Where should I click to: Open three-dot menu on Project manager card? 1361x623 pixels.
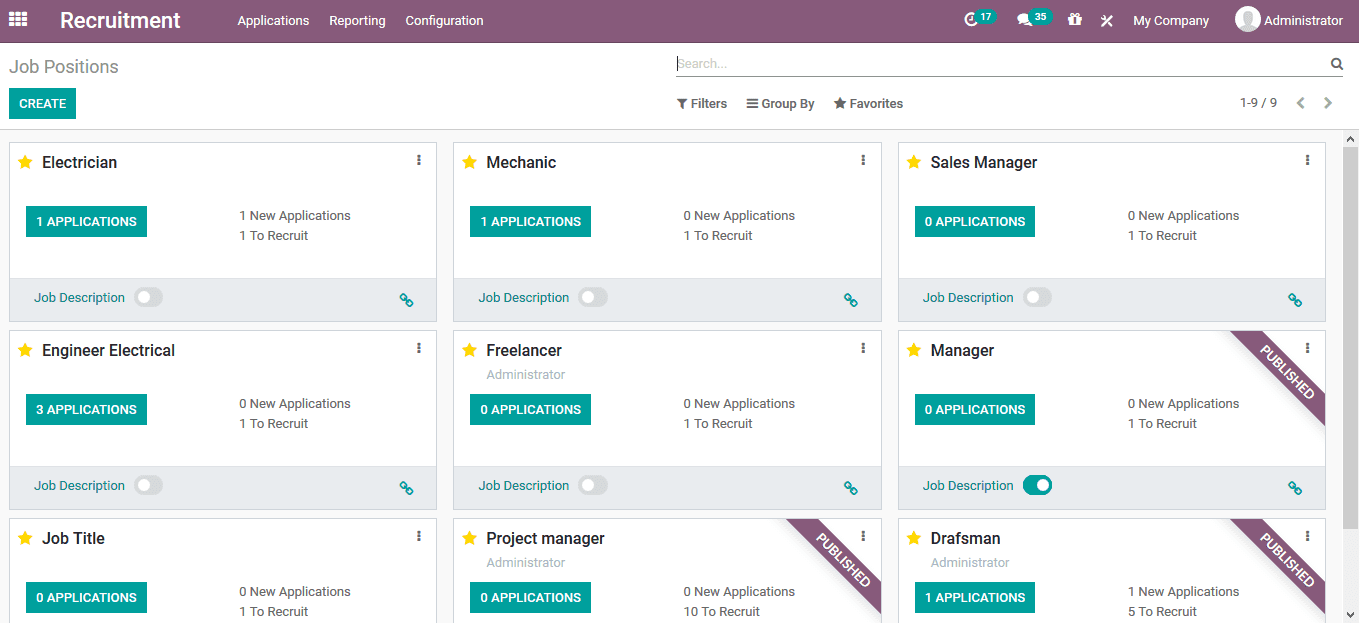click(x=863, y=536)
